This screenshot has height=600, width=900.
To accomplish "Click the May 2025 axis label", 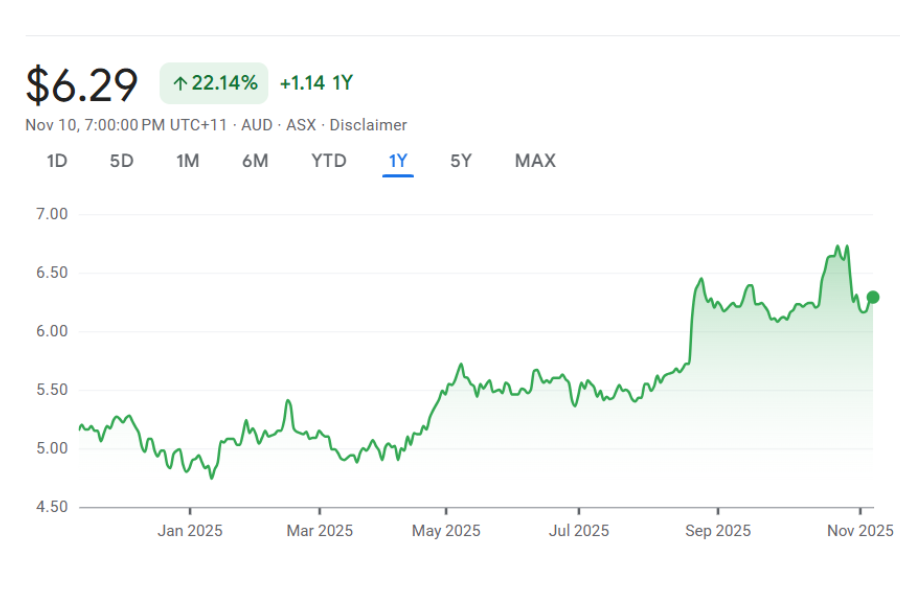I will tap(446, 531).
